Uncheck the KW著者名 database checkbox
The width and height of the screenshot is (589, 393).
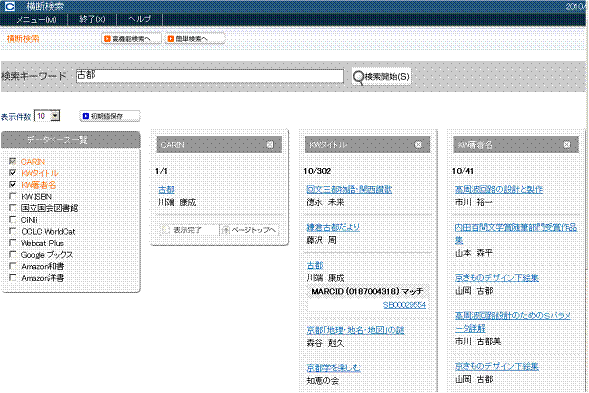click(13, 184)
